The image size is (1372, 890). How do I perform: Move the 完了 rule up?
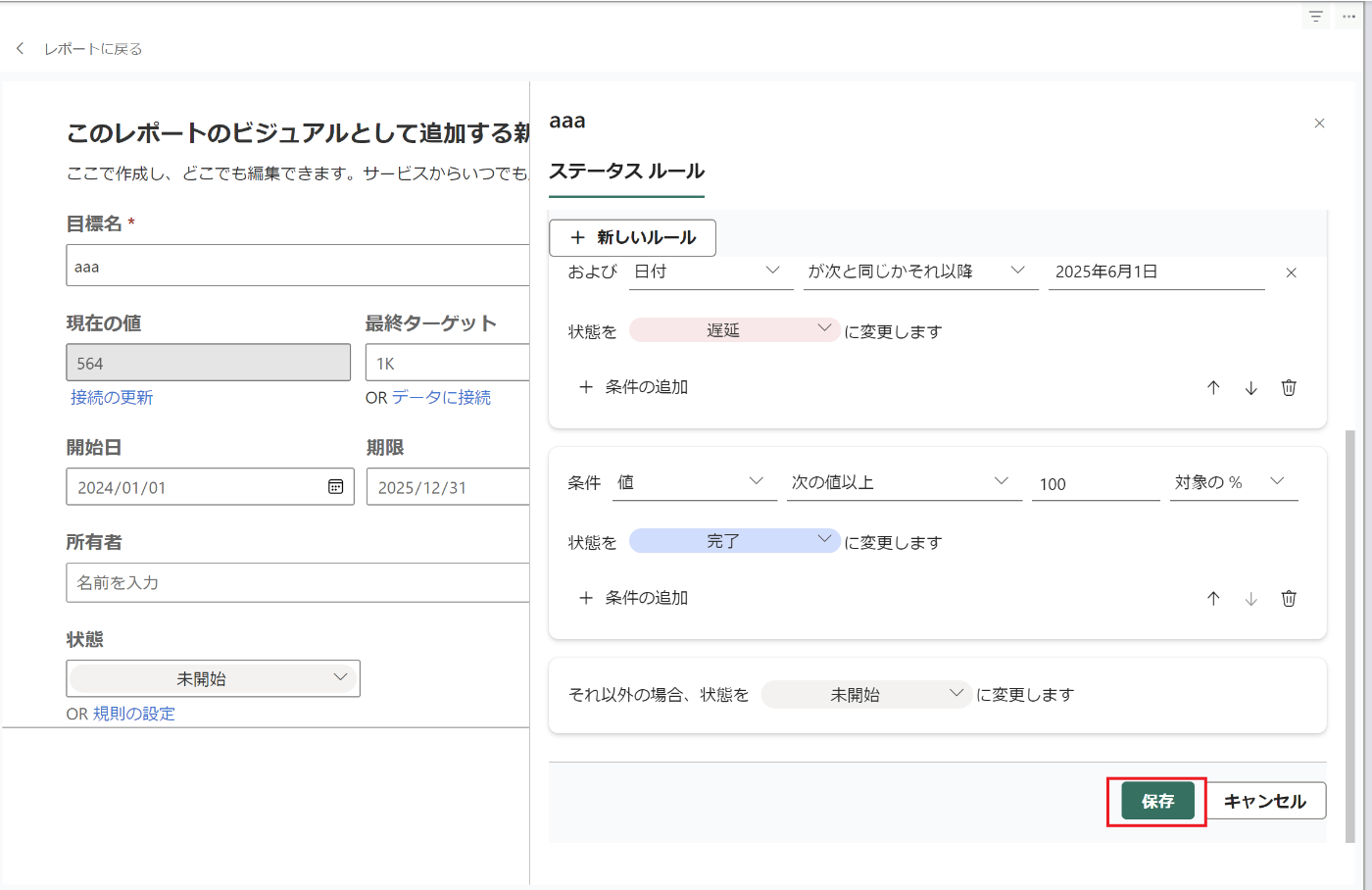point(1213,598)
